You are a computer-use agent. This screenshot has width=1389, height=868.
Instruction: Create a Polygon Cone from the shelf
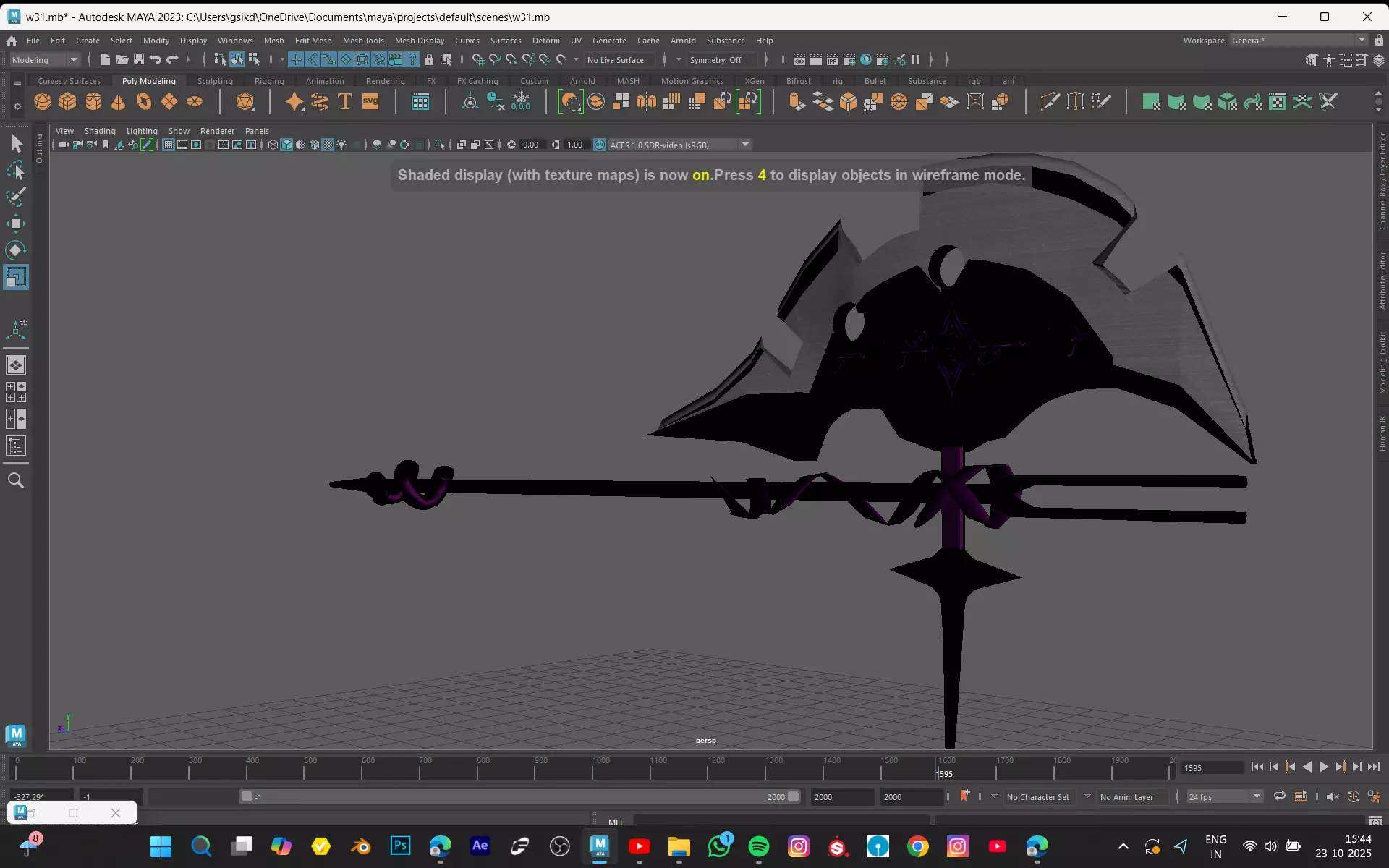point(119,102)
